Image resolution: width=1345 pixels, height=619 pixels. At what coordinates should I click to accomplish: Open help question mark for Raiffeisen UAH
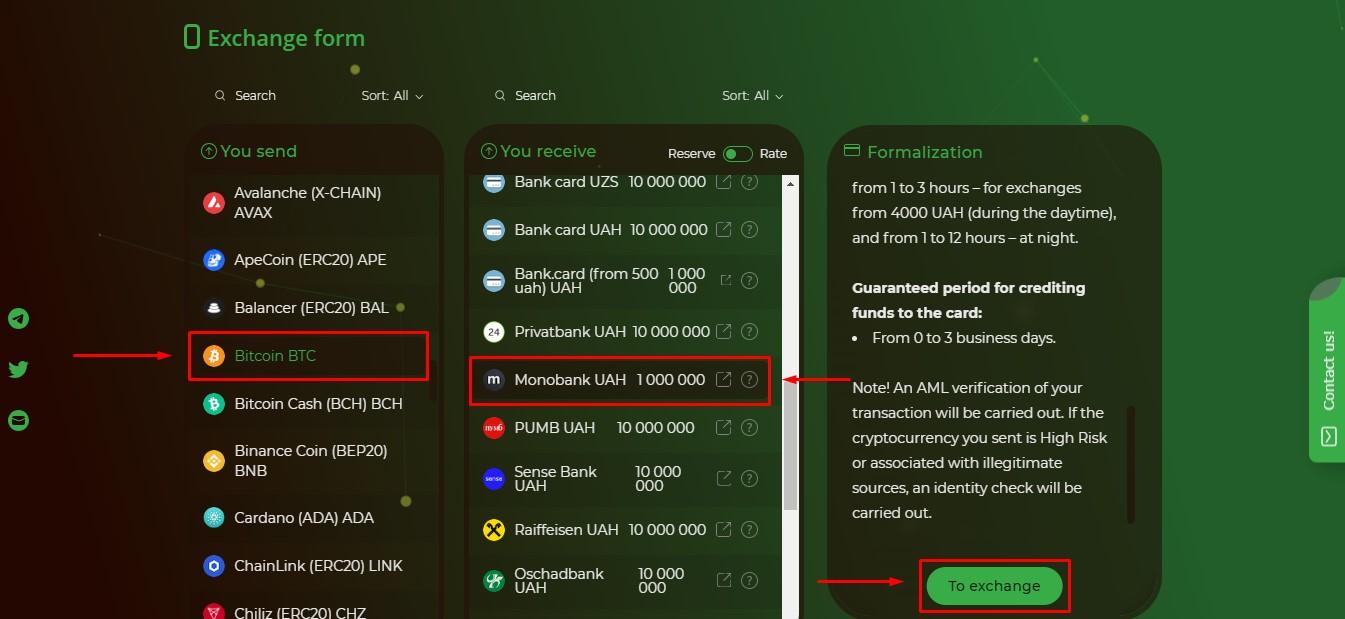coord(749,530)
